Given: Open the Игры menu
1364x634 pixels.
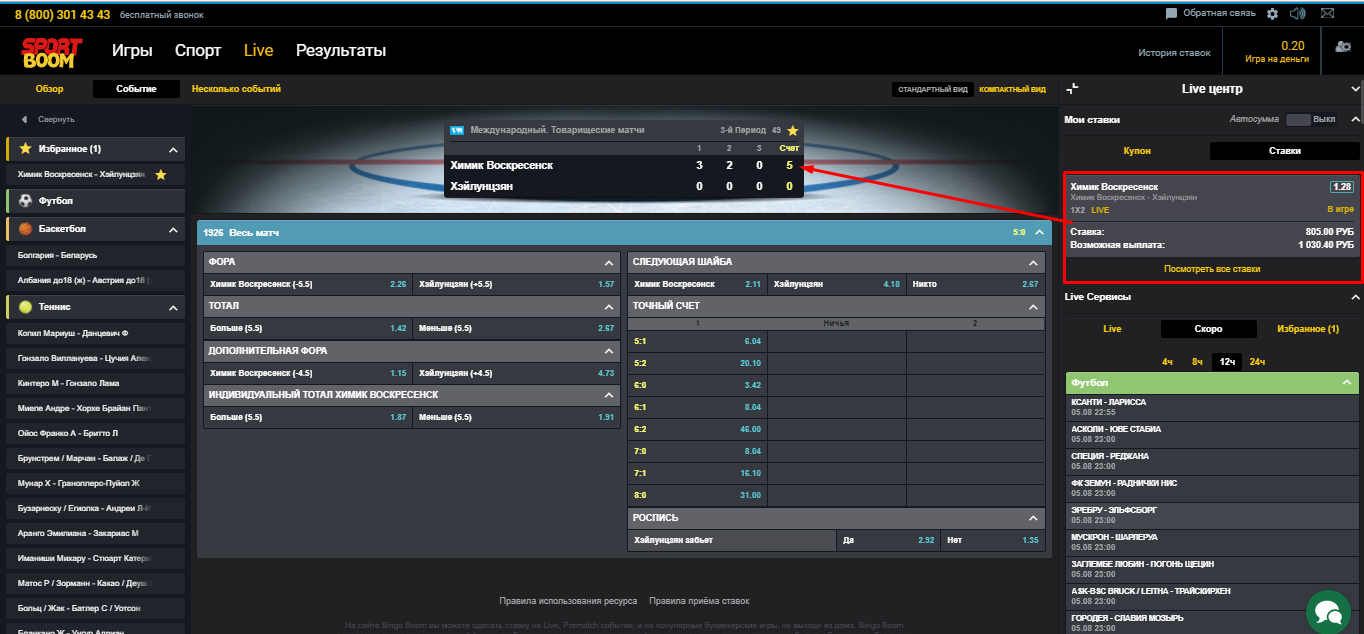Looking at the screenshot, I should (132, 50).
